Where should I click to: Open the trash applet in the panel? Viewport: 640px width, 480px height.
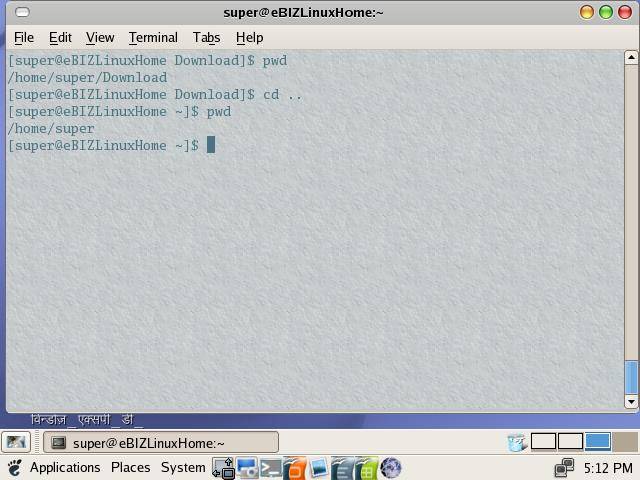(x=517, y=442)
